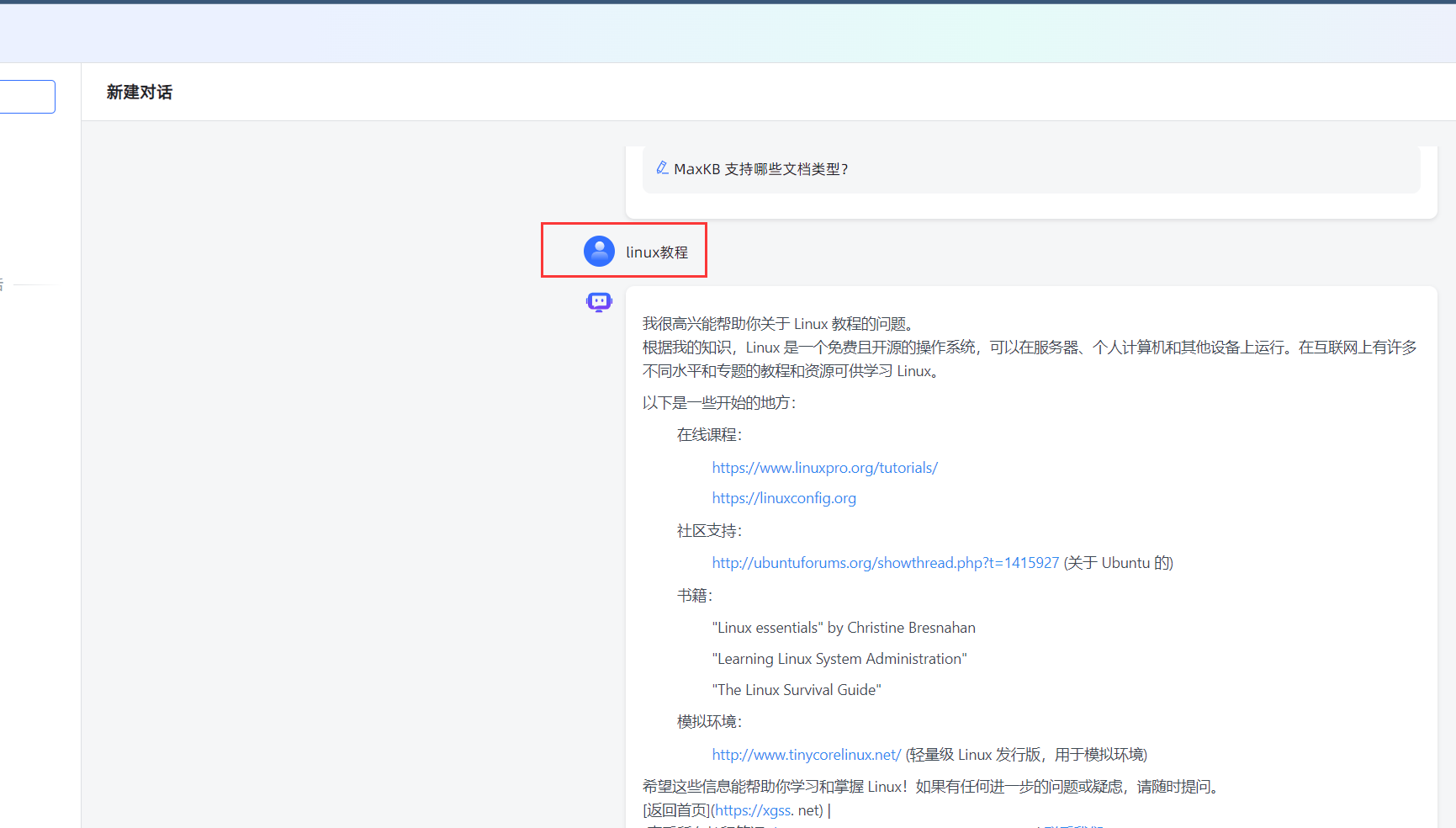The width and height of the screenshot is (1456, 828).
Task: Open the ubuntuforums.org showthread link
Action: (x=885, y=563)
